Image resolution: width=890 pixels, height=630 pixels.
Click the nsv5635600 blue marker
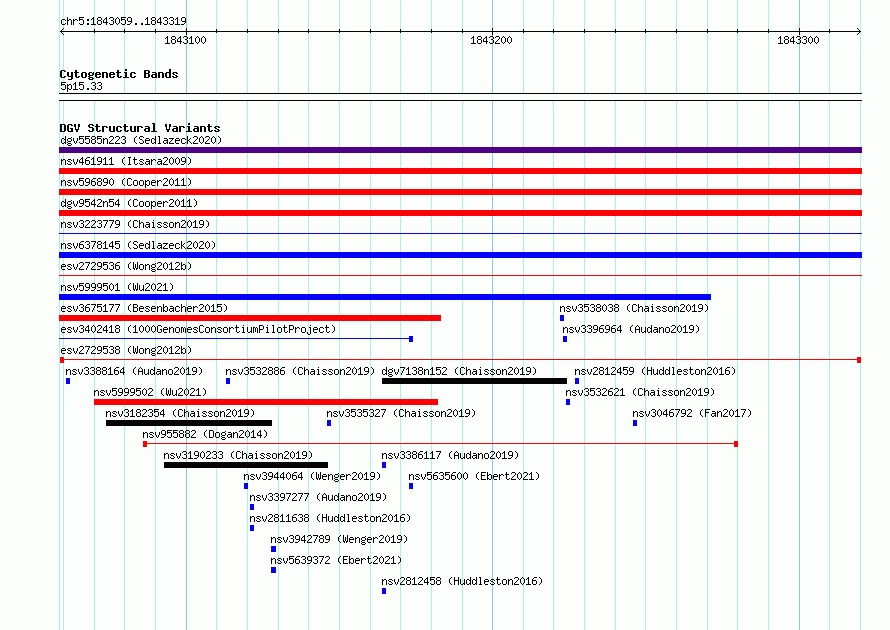(x=411, y=486)
